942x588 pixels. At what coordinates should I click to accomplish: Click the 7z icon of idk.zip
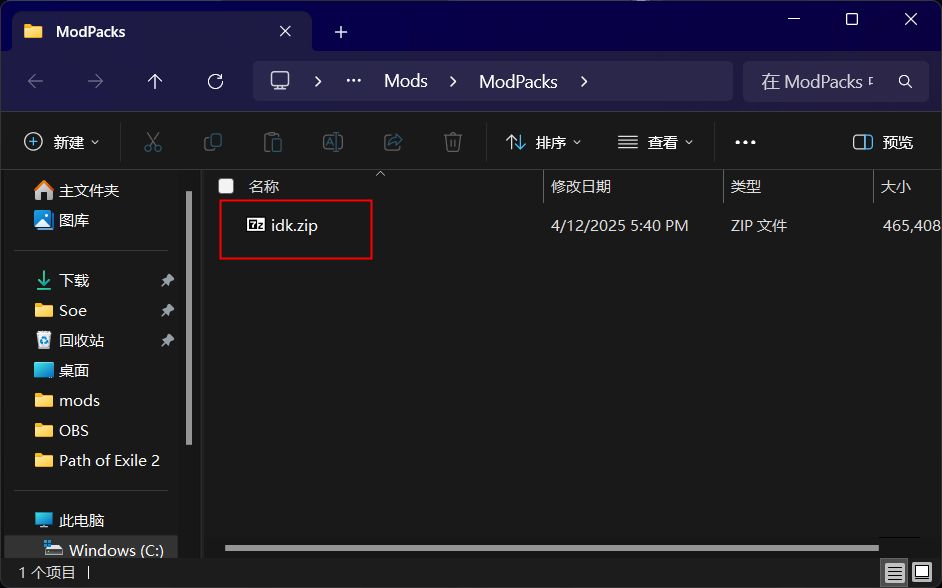[255, 225]
